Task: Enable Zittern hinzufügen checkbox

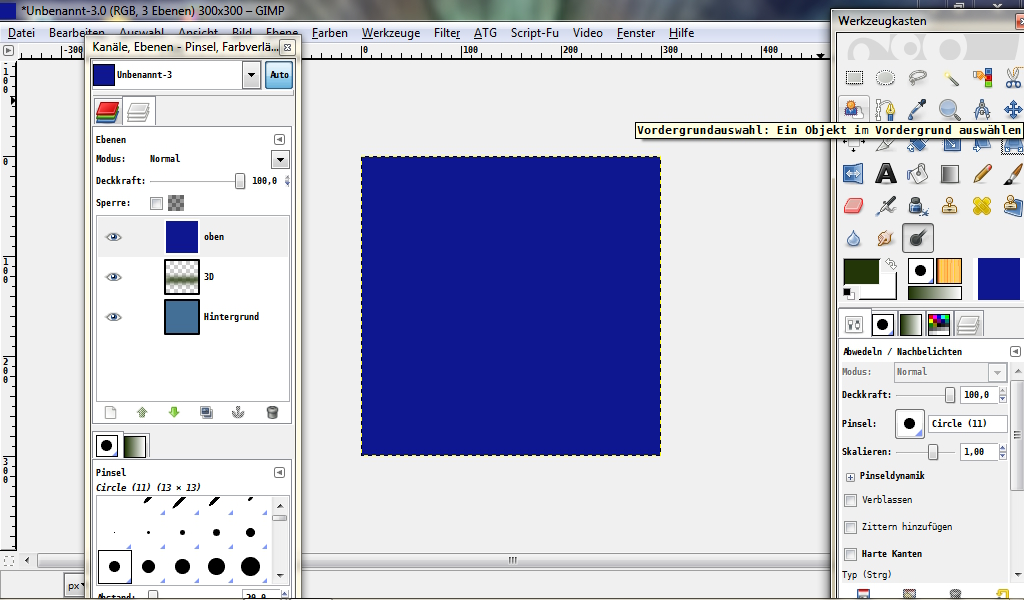Action: (850, 527)
